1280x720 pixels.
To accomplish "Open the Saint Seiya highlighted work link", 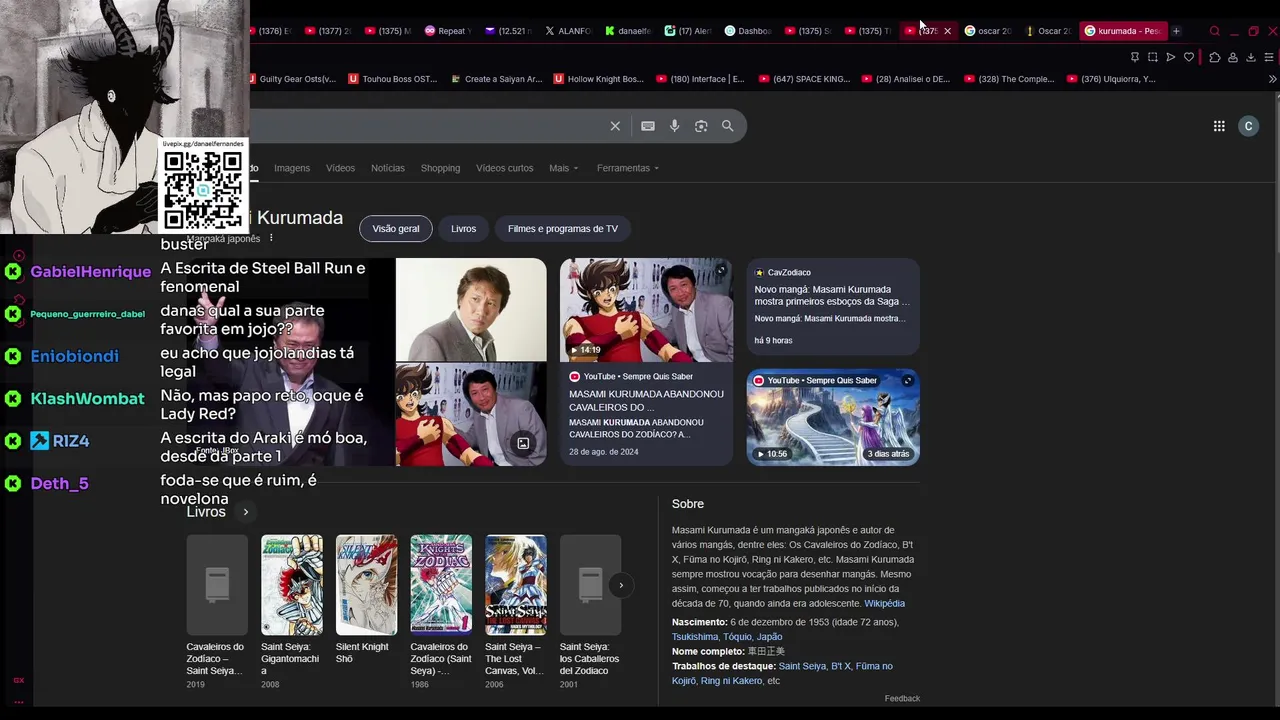I will click(x=802, y=666).
